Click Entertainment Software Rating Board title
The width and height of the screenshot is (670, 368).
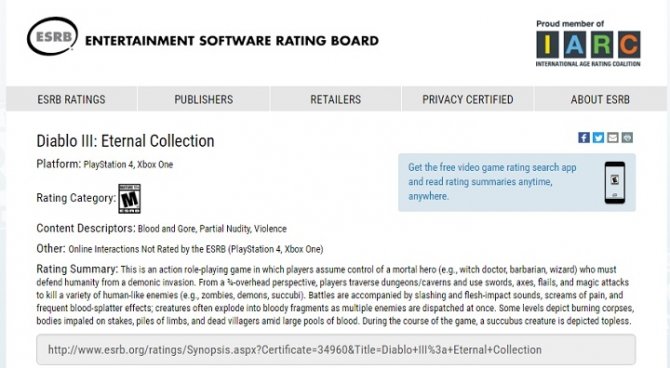pyautogui.click(x=232, y=41)
